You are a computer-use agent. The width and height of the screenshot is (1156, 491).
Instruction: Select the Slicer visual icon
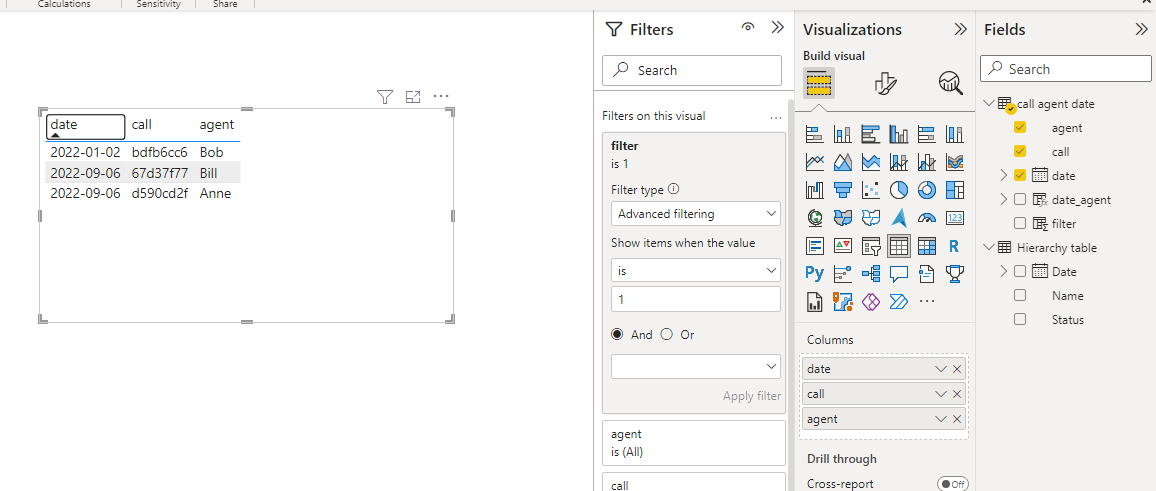point(870,246)
